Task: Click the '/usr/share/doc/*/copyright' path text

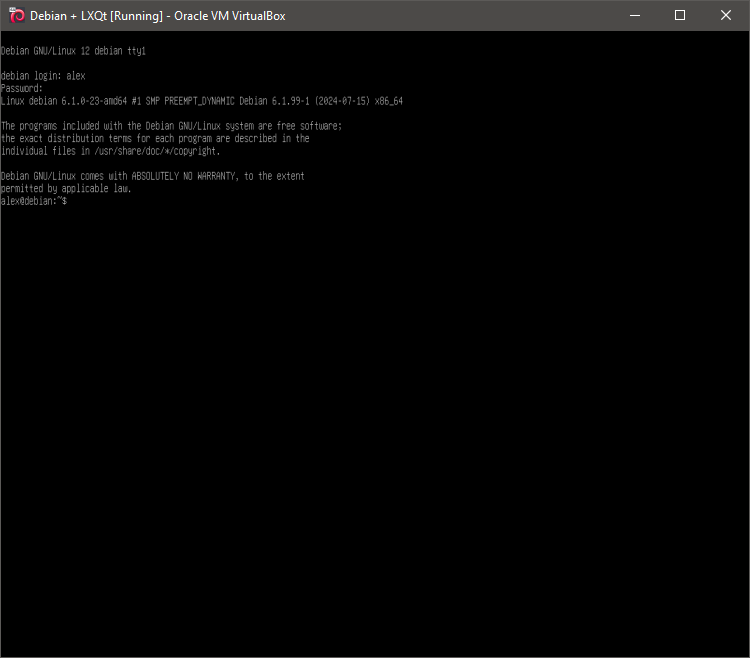Action: (x=156, y=151)
